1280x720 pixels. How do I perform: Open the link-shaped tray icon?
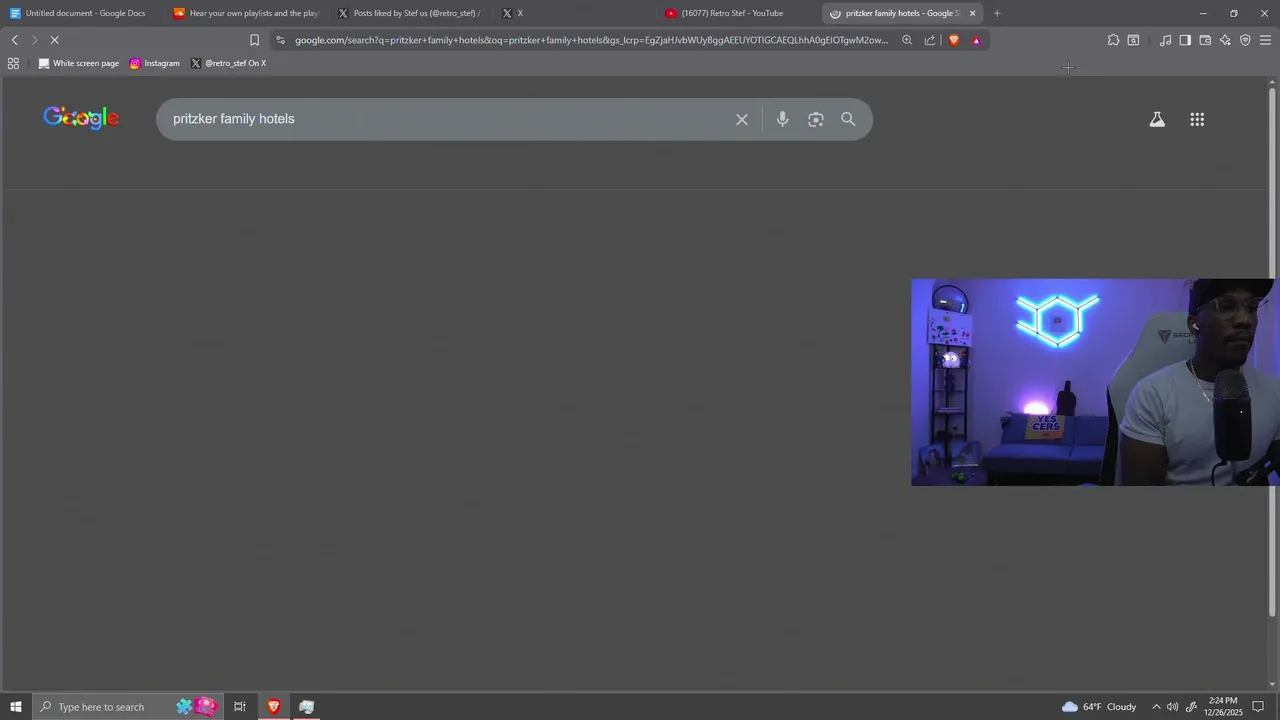[1190, 707]
